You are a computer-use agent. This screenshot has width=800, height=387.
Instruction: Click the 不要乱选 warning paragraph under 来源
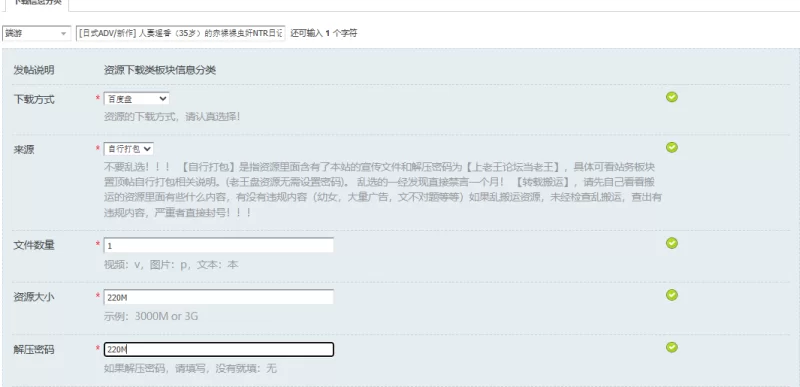(x=383, y=190)
